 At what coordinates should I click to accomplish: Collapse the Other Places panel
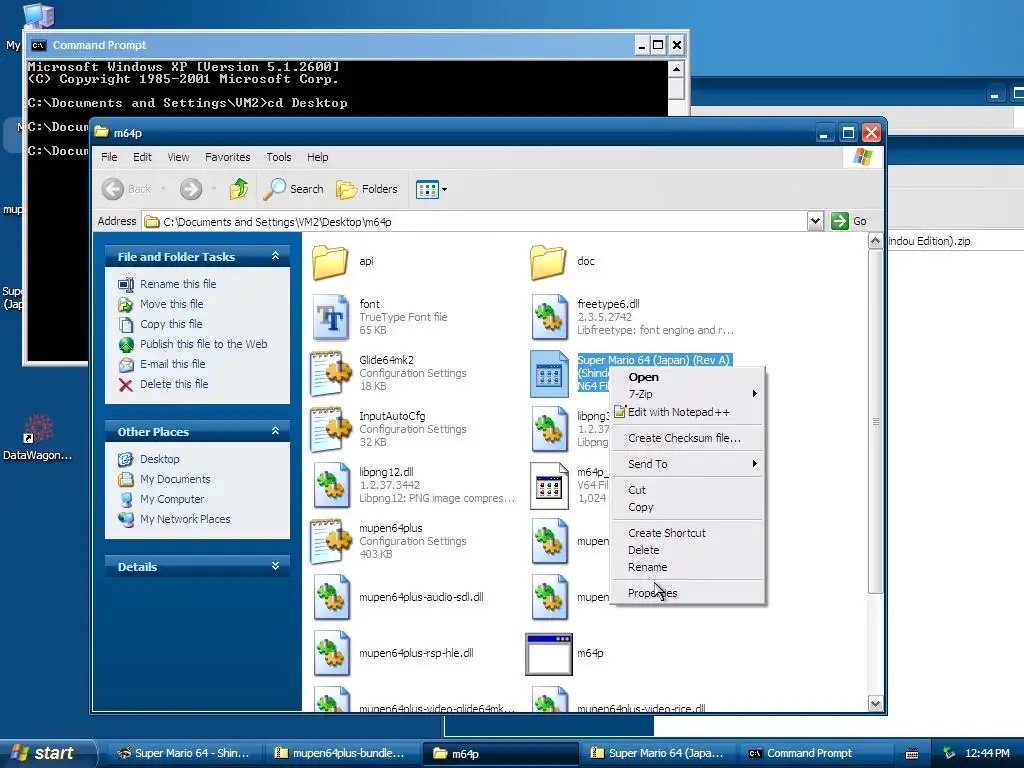(276, 431)
